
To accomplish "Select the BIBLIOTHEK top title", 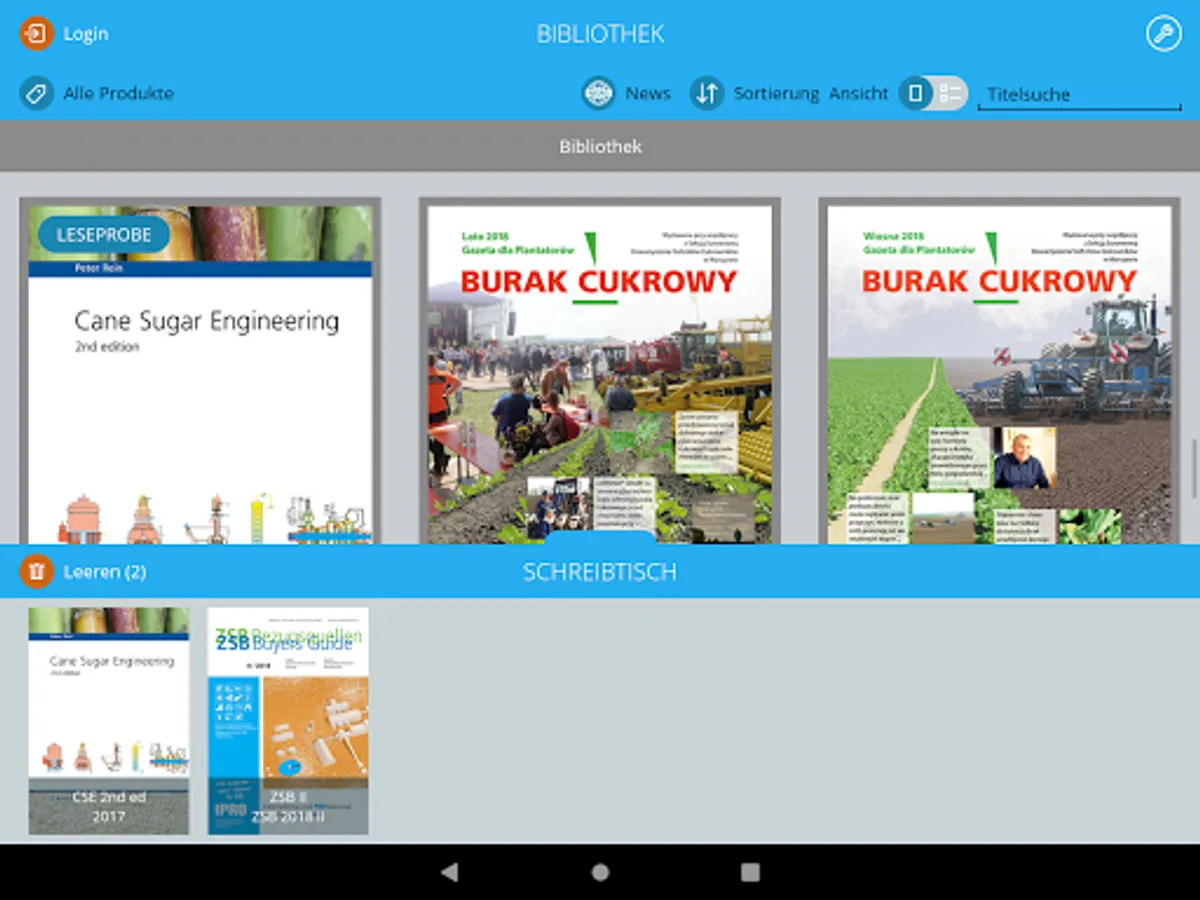I will 600,34.
